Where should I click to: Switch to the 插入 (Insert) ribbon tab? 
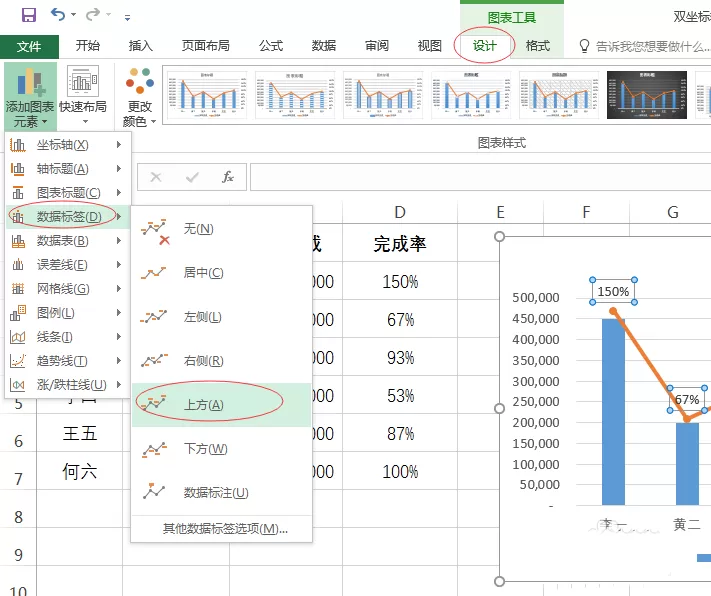tap(140, 46)
